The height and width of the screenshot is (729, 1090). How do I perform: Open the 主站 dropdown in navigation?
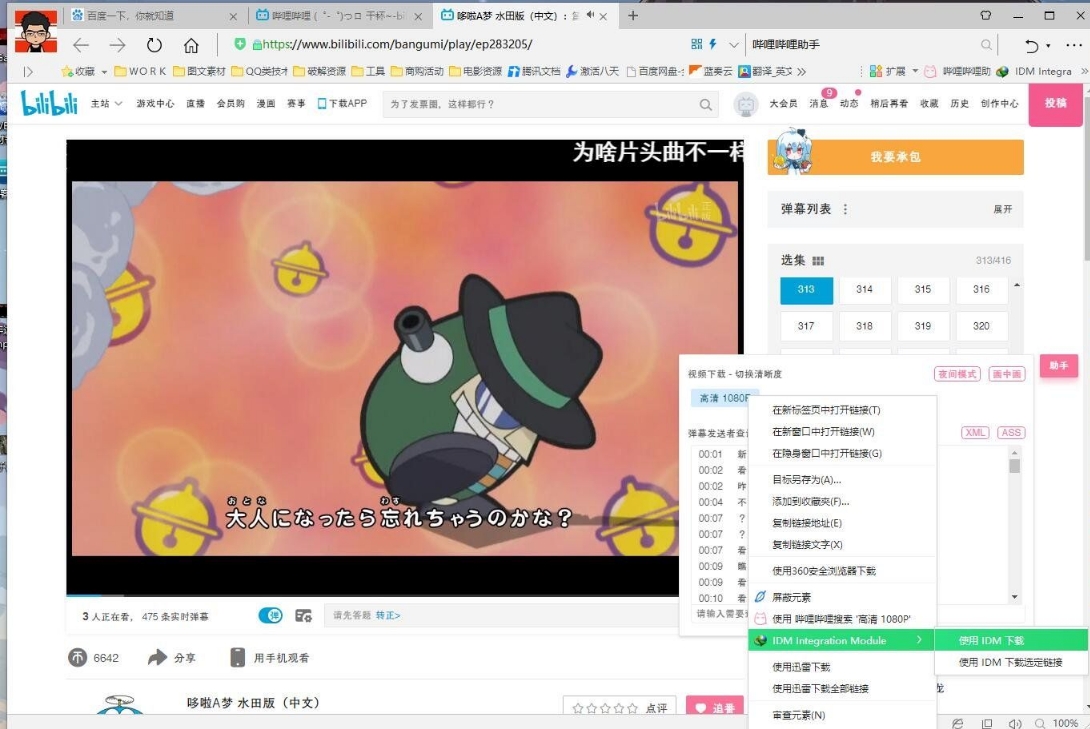[106, 103]
